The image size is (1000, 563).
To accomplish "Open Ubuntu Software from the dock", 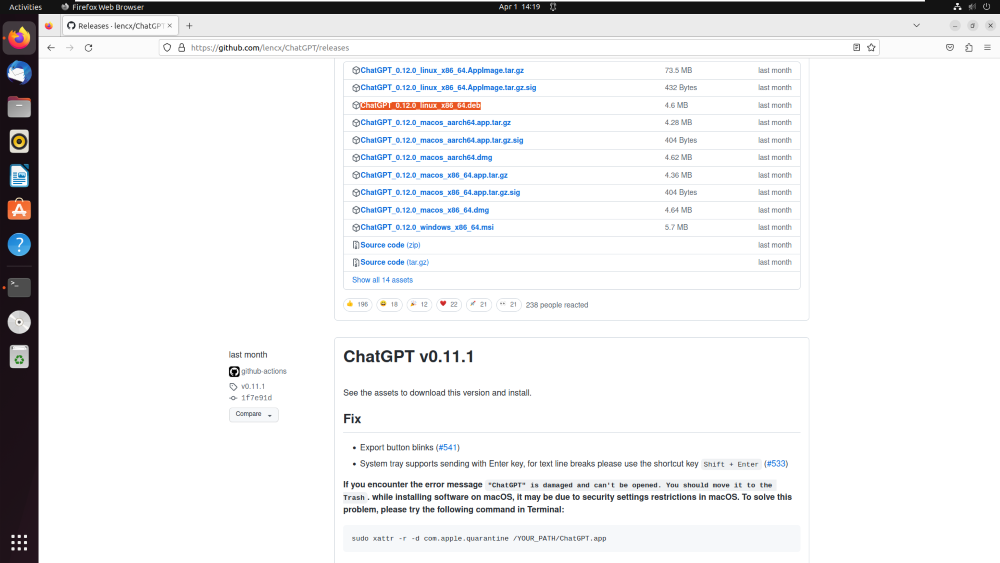I will coord(19,210).
